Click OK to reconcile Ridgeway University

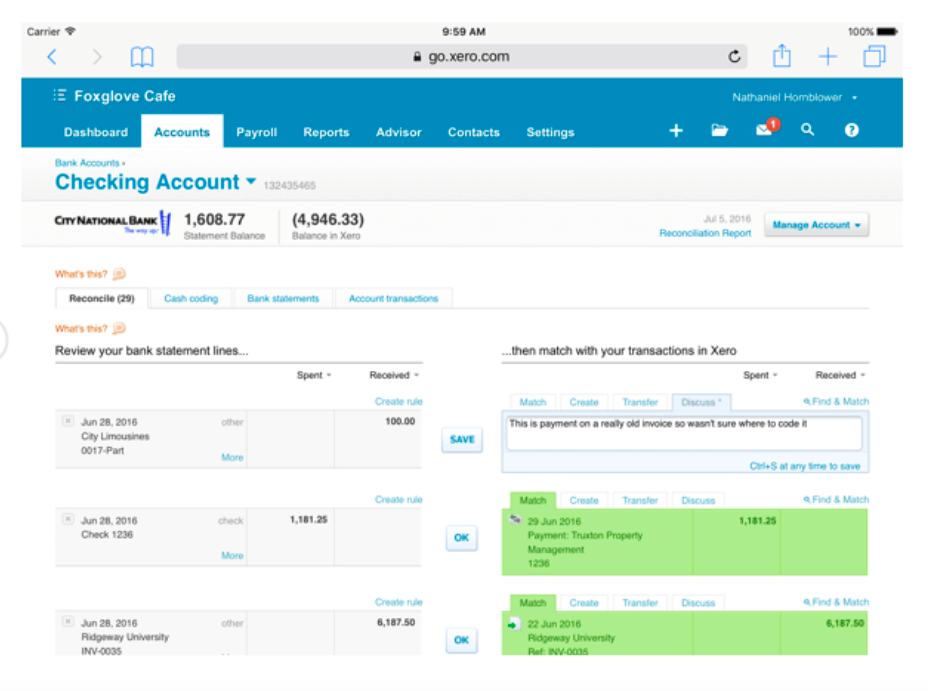point(462,640)
